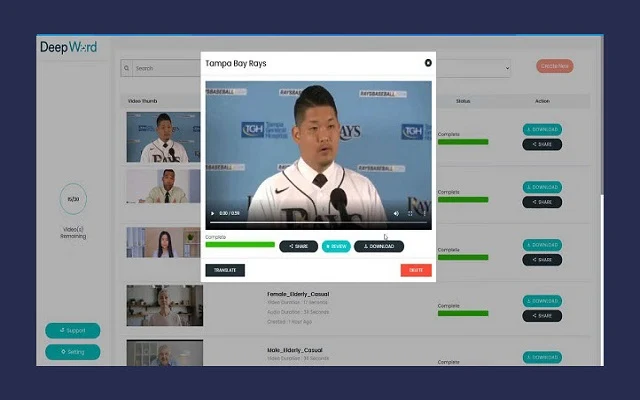The width and height of the screenshot is (640, 400).
Task: Share the third row video
Action: pyautogui.click(x=542, y=260)
